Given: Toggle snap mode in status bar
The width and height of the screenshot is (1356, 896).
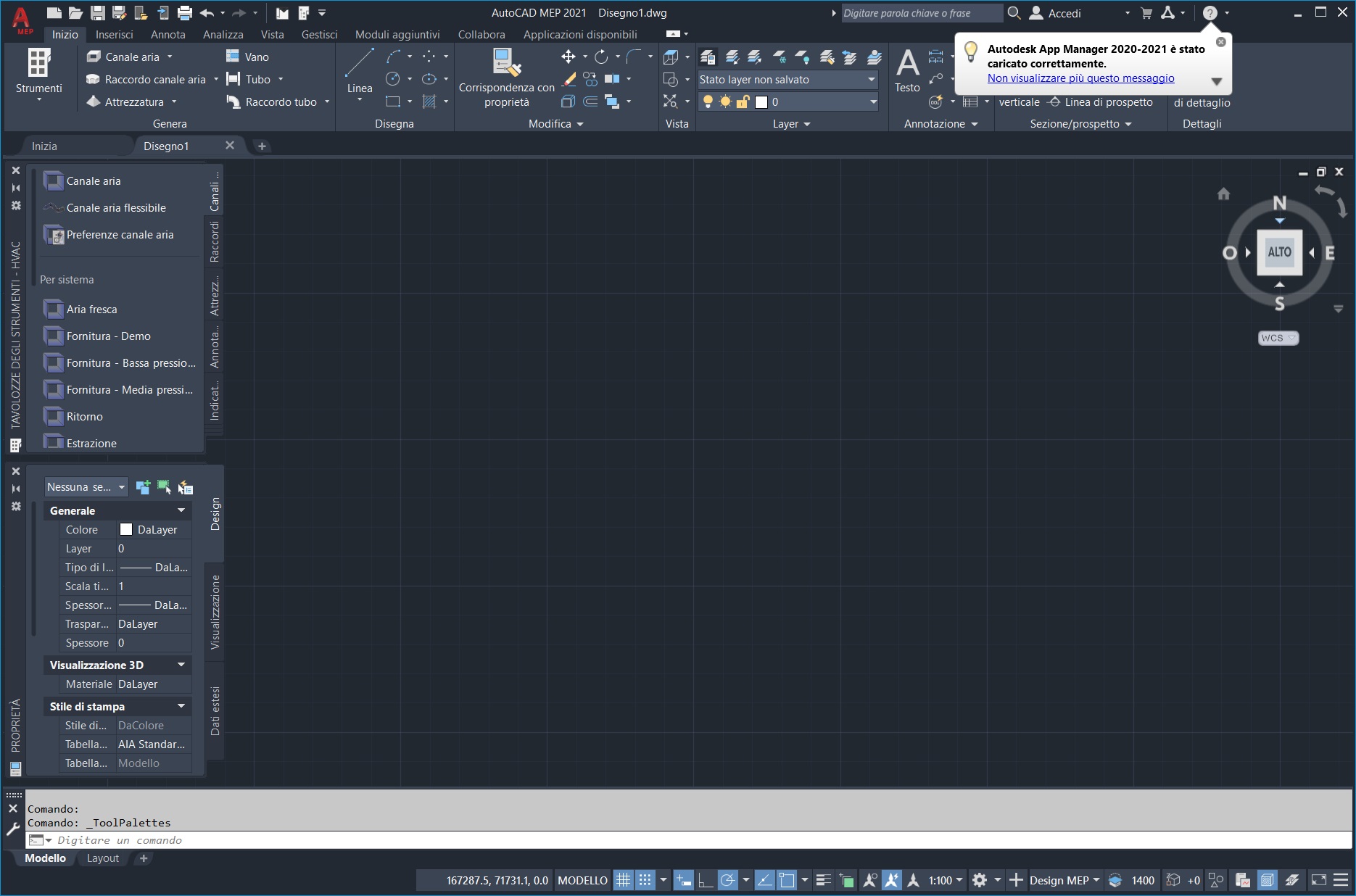Looking at the screenshot, I should 645,880.
